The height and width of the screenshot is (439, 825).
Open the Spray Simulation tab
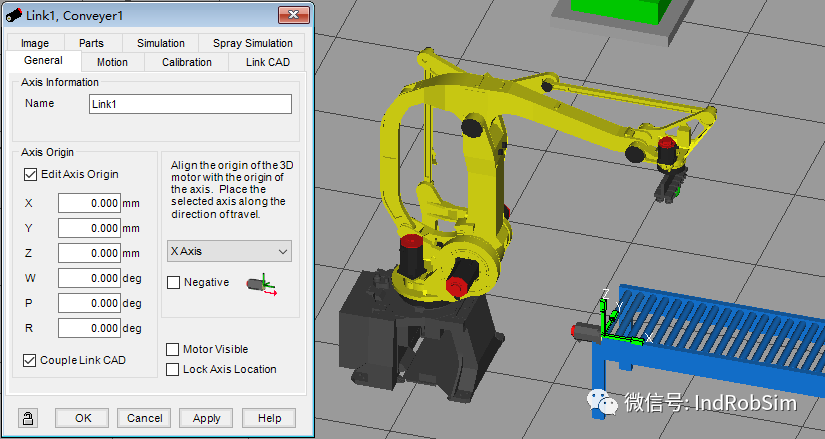point(253,43)
